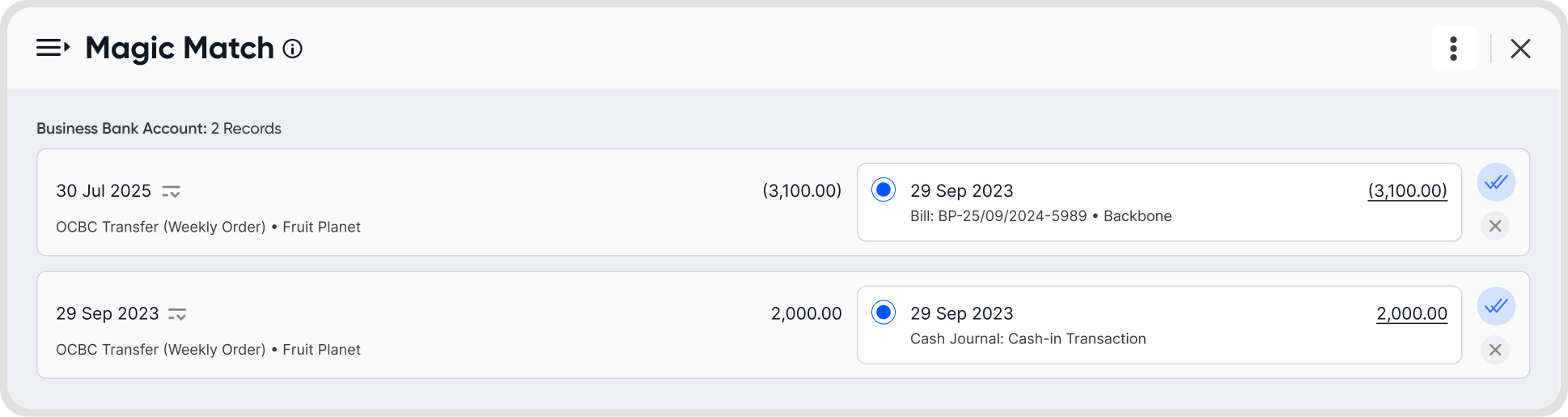The width and height of the screenshot is (1568, 417).
Task: Confirm match for the 2,000.00 record
Action: pos(1496,306)
